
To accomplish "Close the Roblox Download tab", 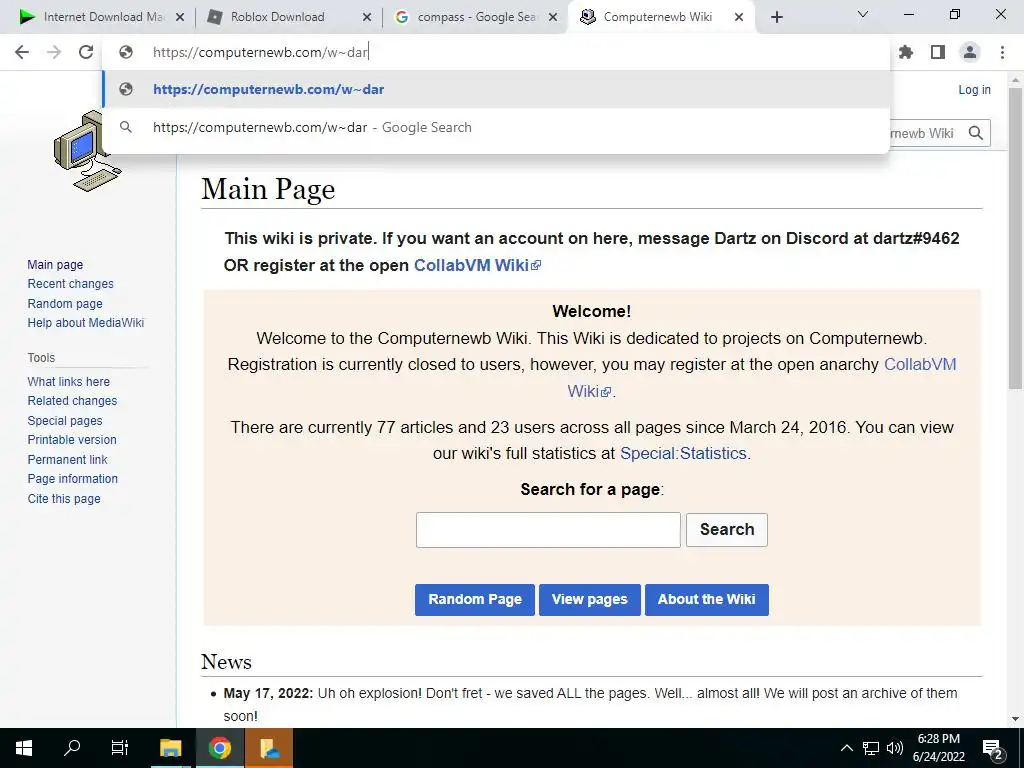I will tap(367, 17).
